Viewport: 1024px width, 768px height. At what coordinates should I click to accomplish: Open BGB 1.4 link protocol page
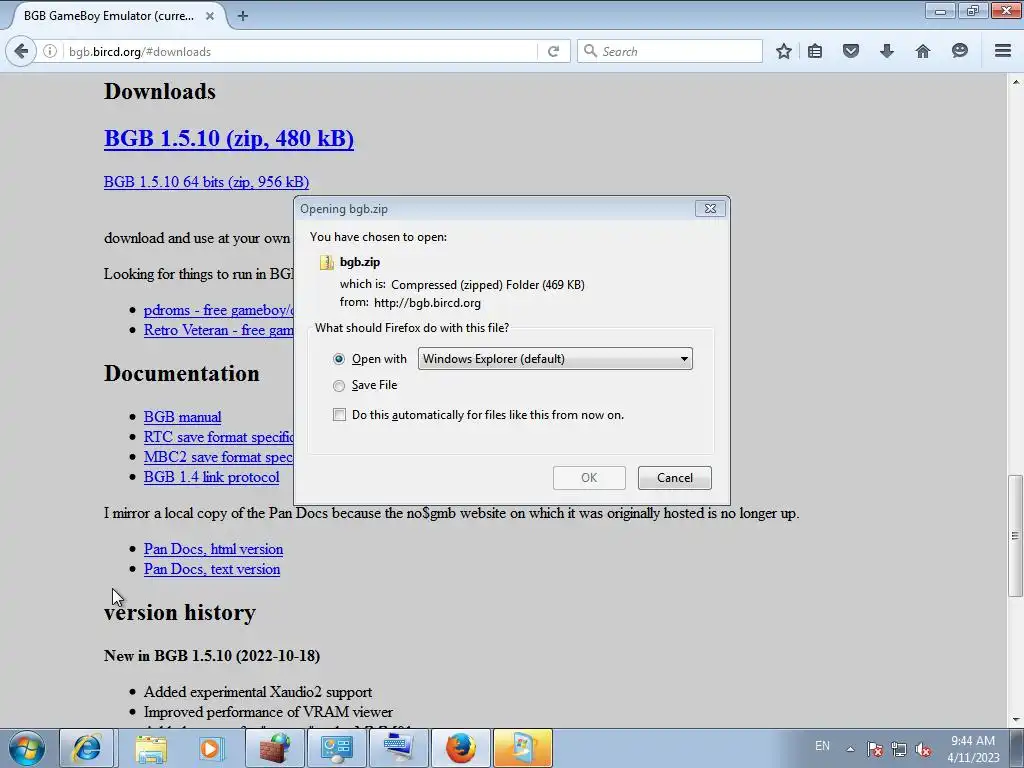(x=212, y=477)
